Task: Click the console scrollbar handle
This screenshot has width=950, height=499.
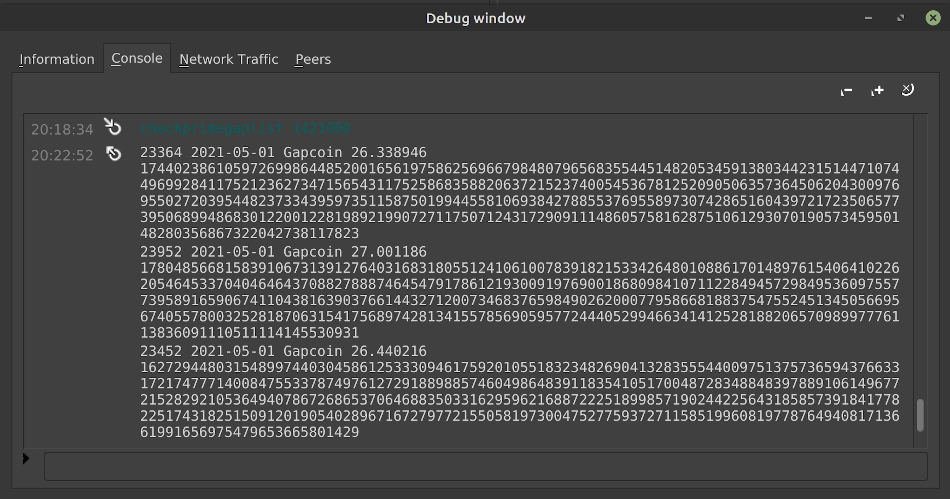Action: pyautogui.click(x=920, y=415)
